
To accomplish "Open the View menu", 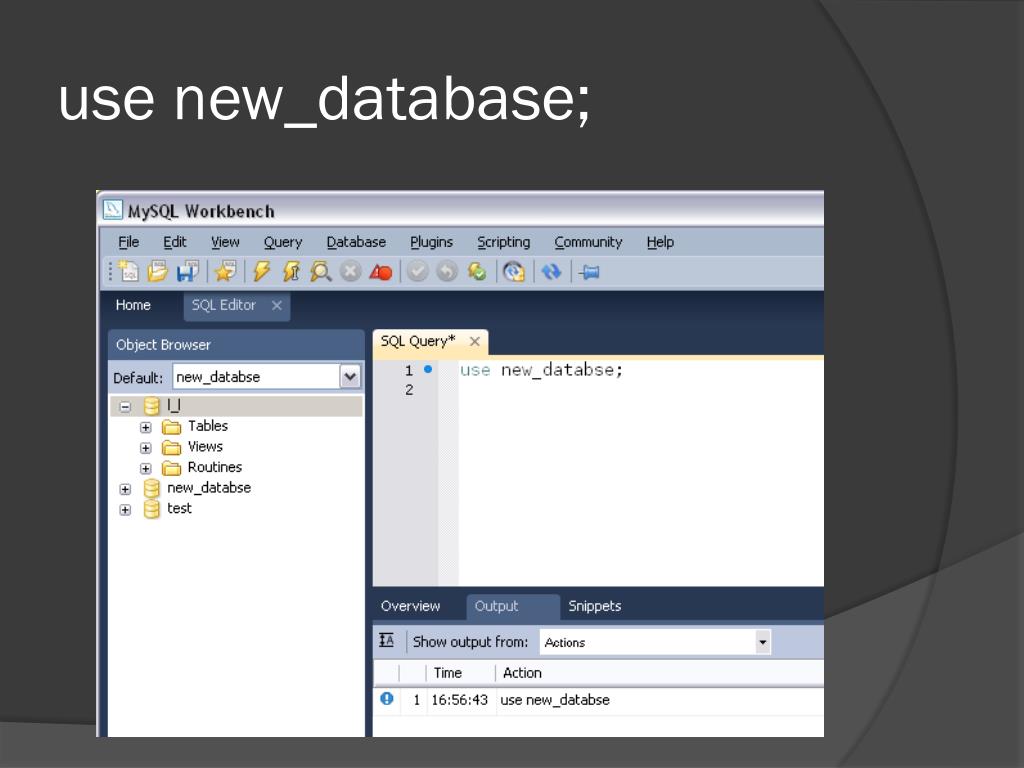I will pos(225,242).
